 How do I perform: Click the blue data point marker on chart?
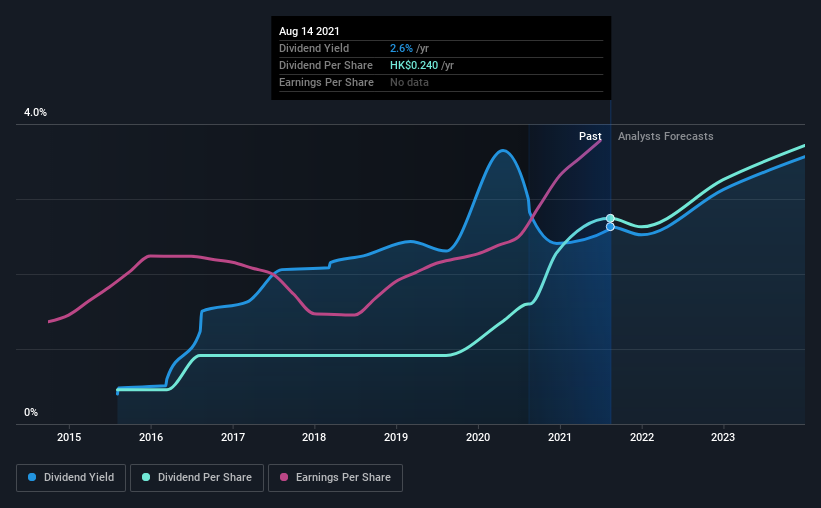coord(610,227)
